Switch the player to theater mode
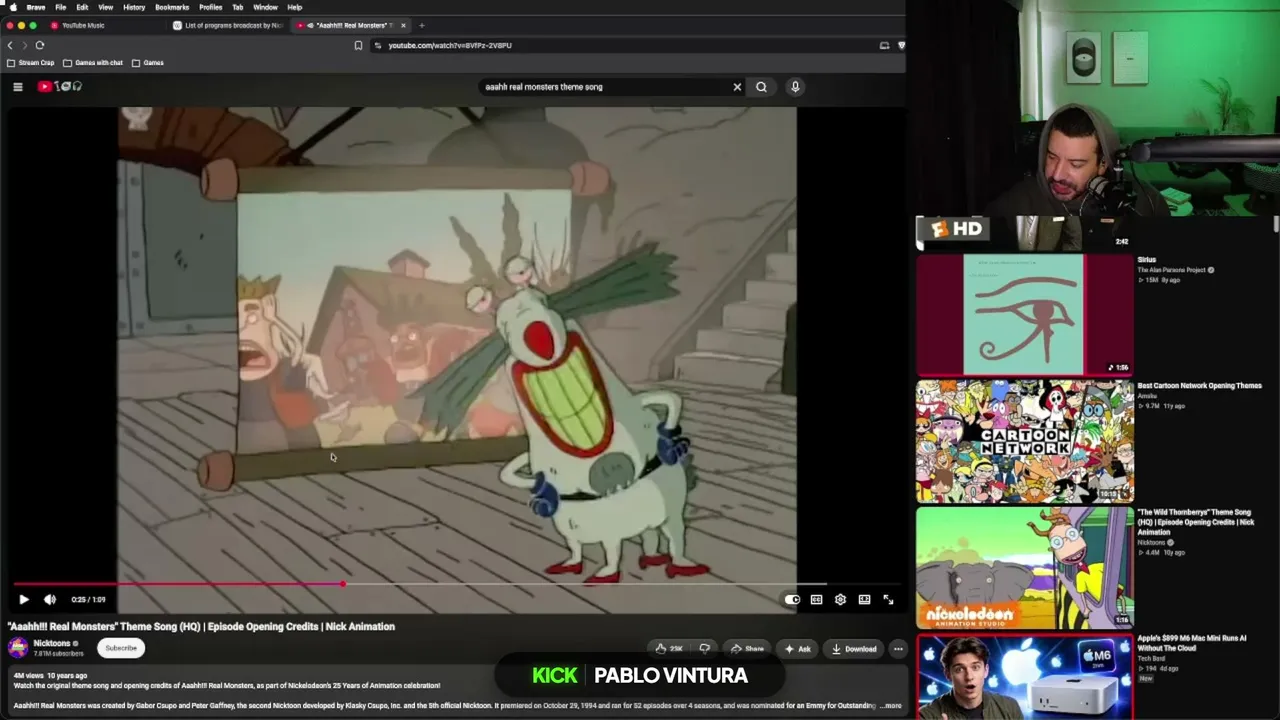 864,599
